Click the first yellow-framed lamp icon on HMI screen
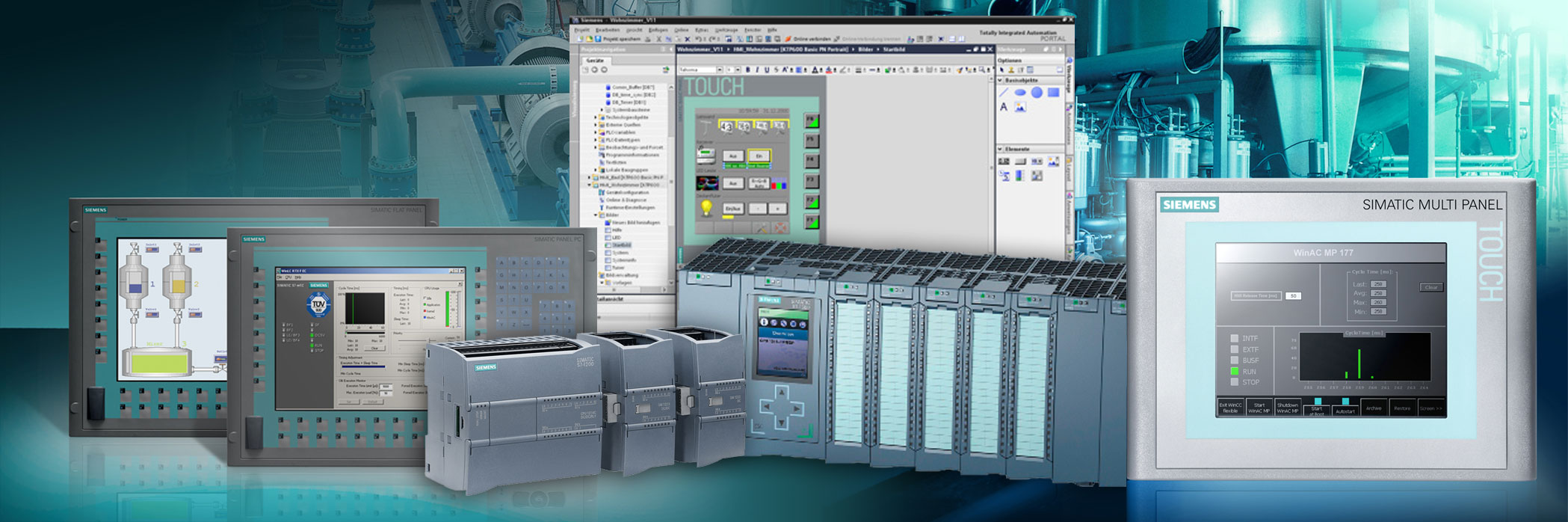The height and width of the screenshot is (522, 1568). tap(726, 126)
